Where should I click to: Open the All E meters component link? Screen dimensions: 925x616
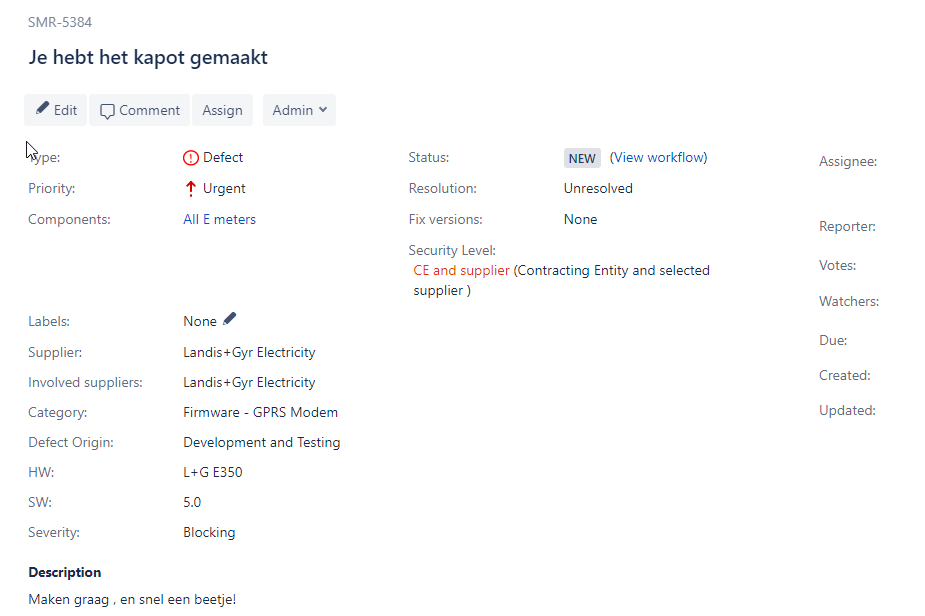219,219
